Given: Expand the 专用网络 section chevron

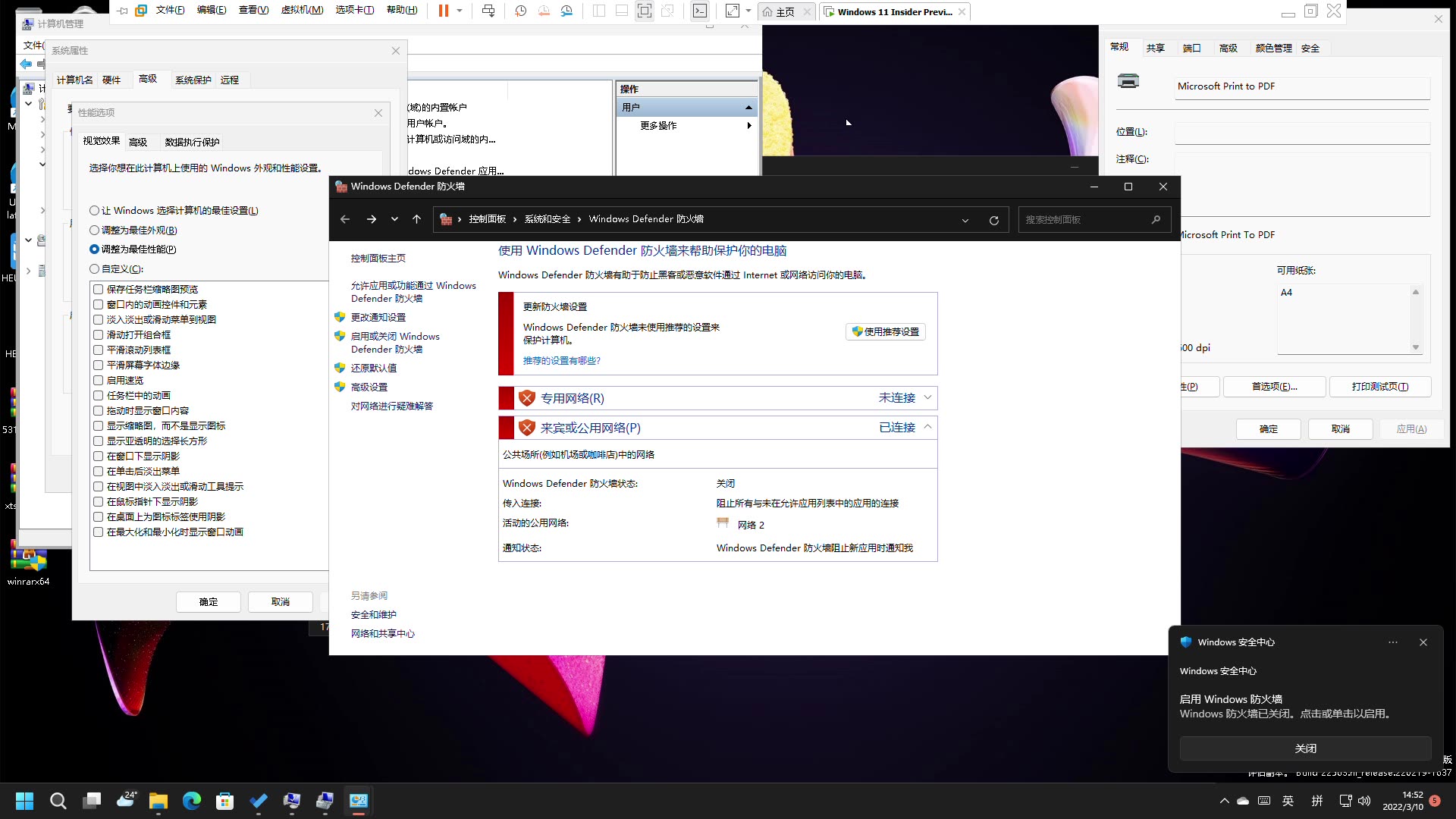Looking at the screenshot, I should [x=927, y=398].
